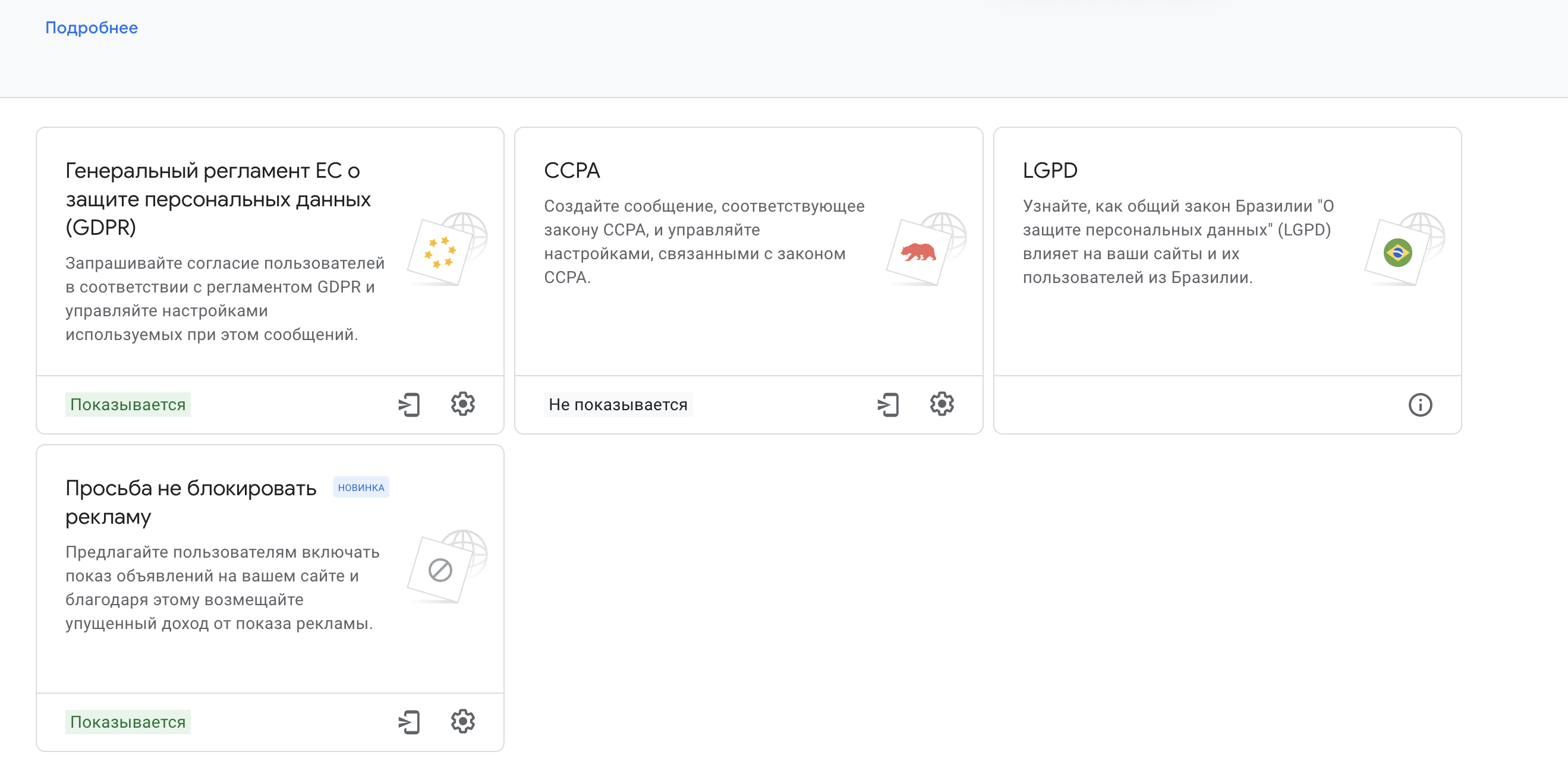Screen dimensions: 1568x780
Task: Click CCPA card's message list icon
Action: [888, 405]
